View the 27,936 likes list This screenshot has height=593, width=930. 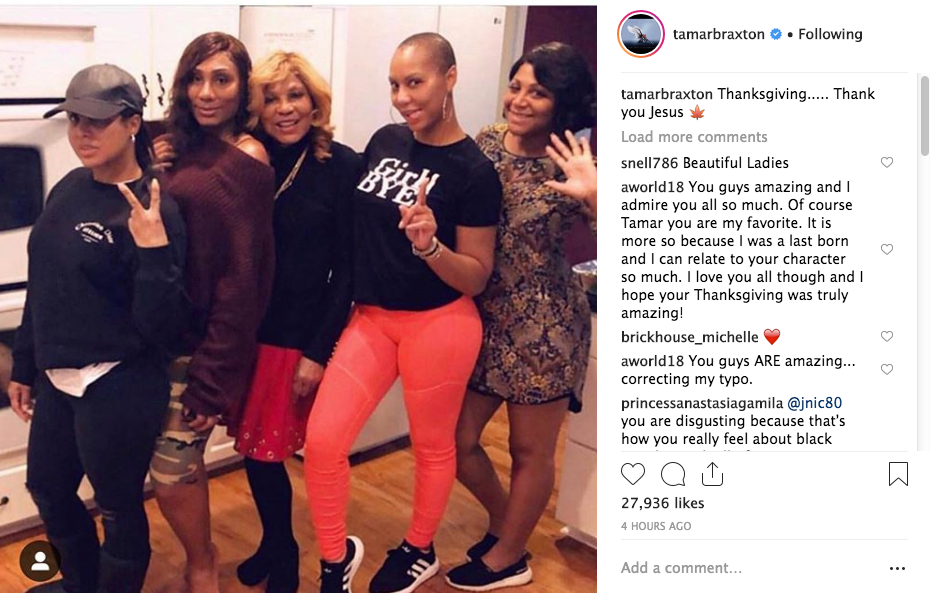663,503
